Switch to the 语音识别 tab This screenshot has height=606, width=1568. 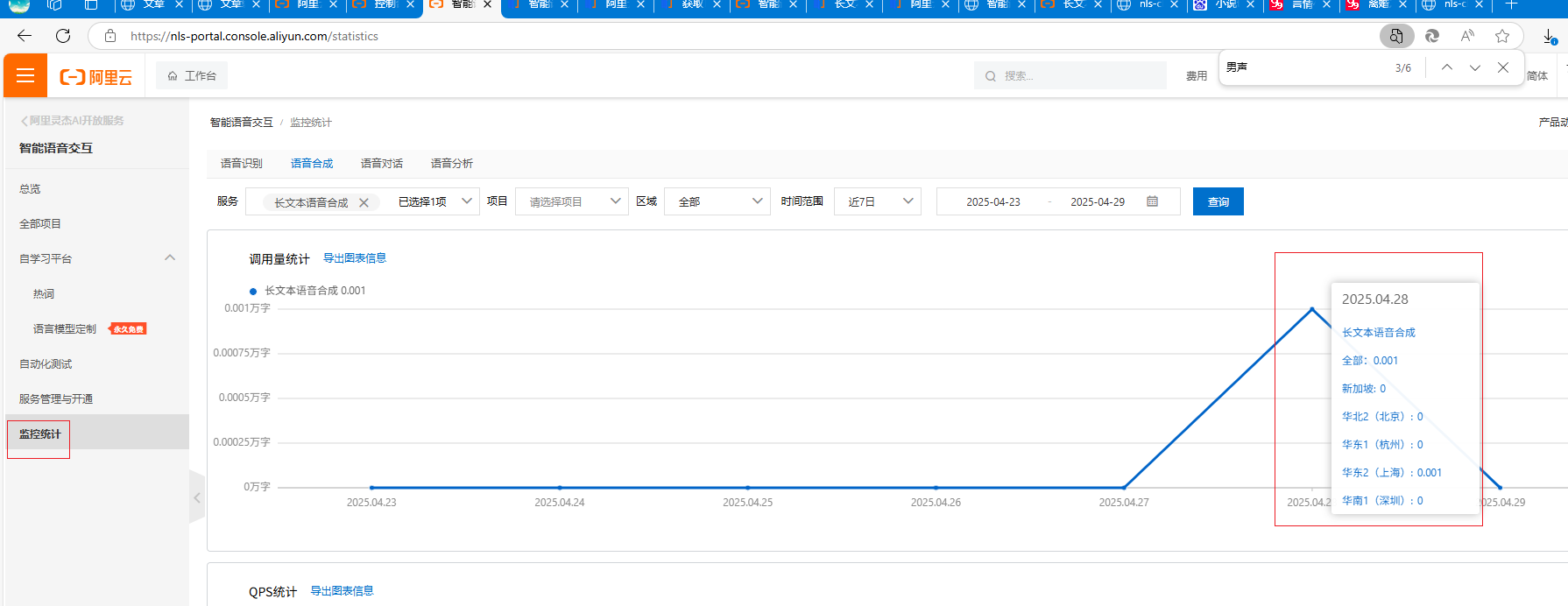tap(242, 164)
